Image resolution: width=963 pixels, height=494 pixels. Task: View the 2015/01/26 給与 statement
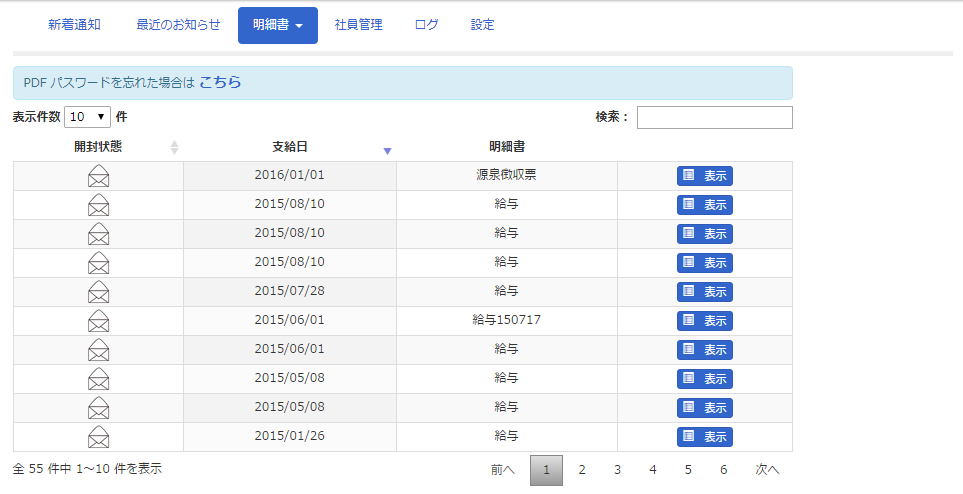[x=704, y=437]
